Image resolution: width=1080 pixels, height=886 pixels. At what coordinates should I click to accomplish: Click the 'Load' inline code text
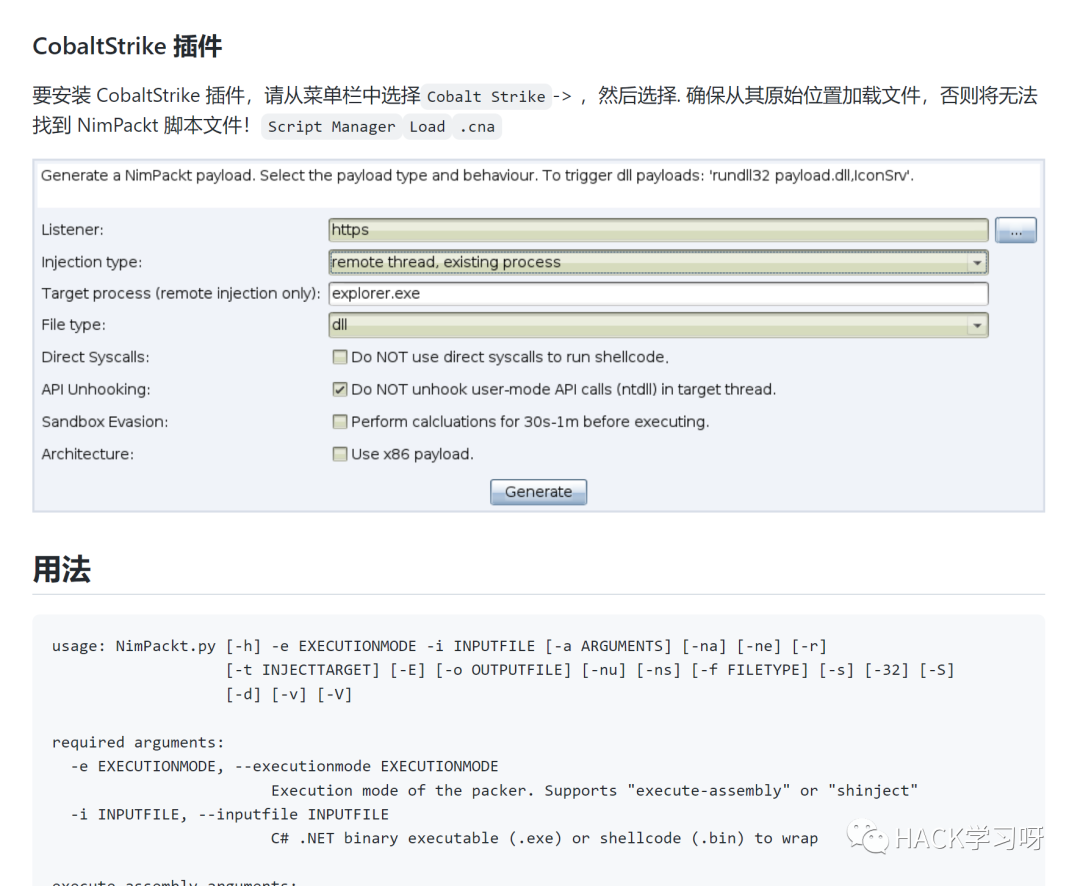click(427, 127)
